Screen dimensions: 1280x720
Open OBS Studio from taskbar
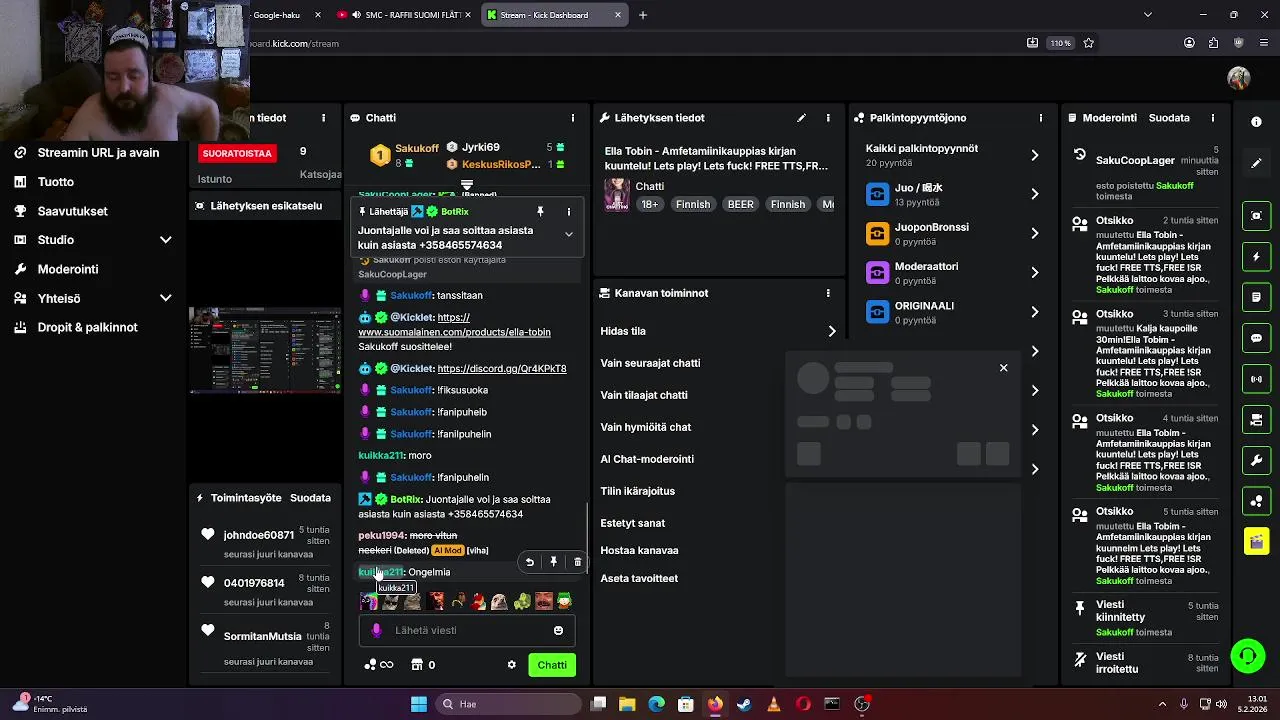click(862, 704)
